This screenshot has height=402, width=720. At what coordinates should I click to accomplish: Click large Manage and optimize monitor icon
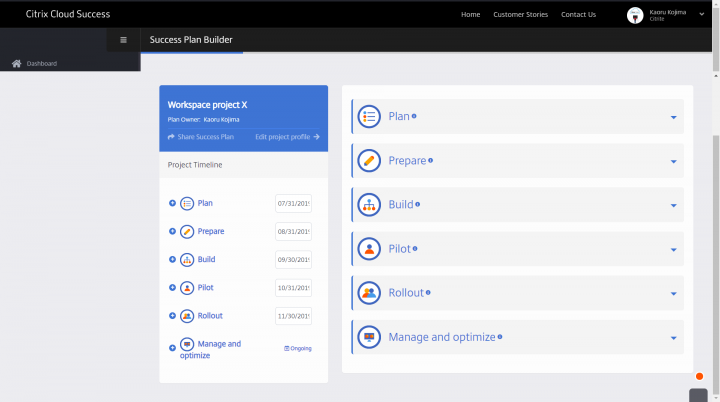coord(369,337)
